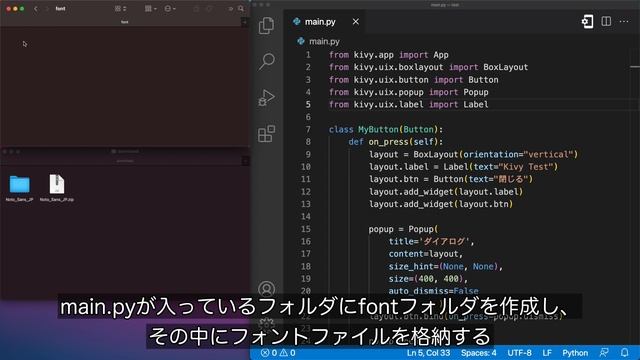Close the Finder font window
640x360 pixels.
(x=8, y=9)
